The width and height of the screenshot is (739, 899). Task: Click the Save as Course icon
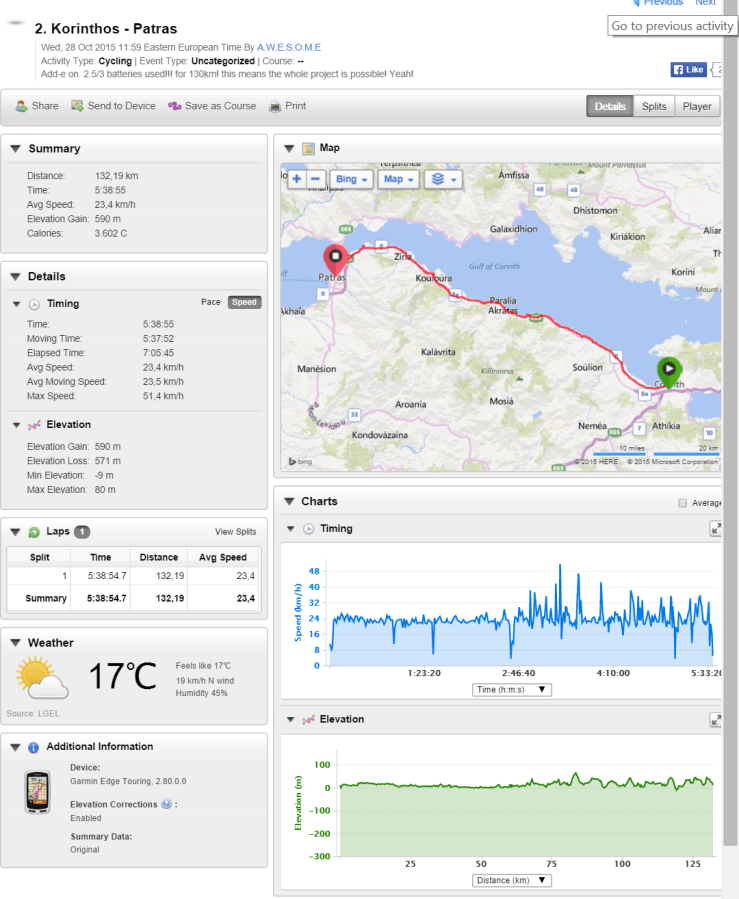(x=174, y=106)
